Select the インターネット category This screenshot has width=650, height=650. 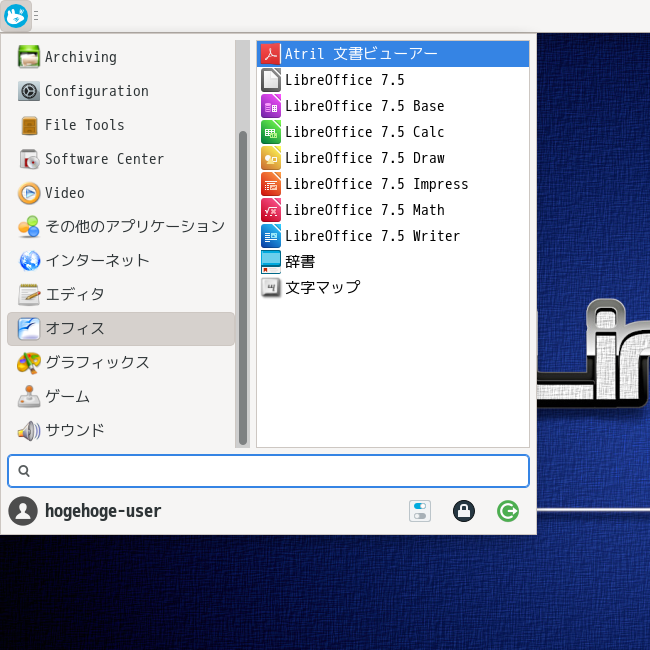coord(121,261)
